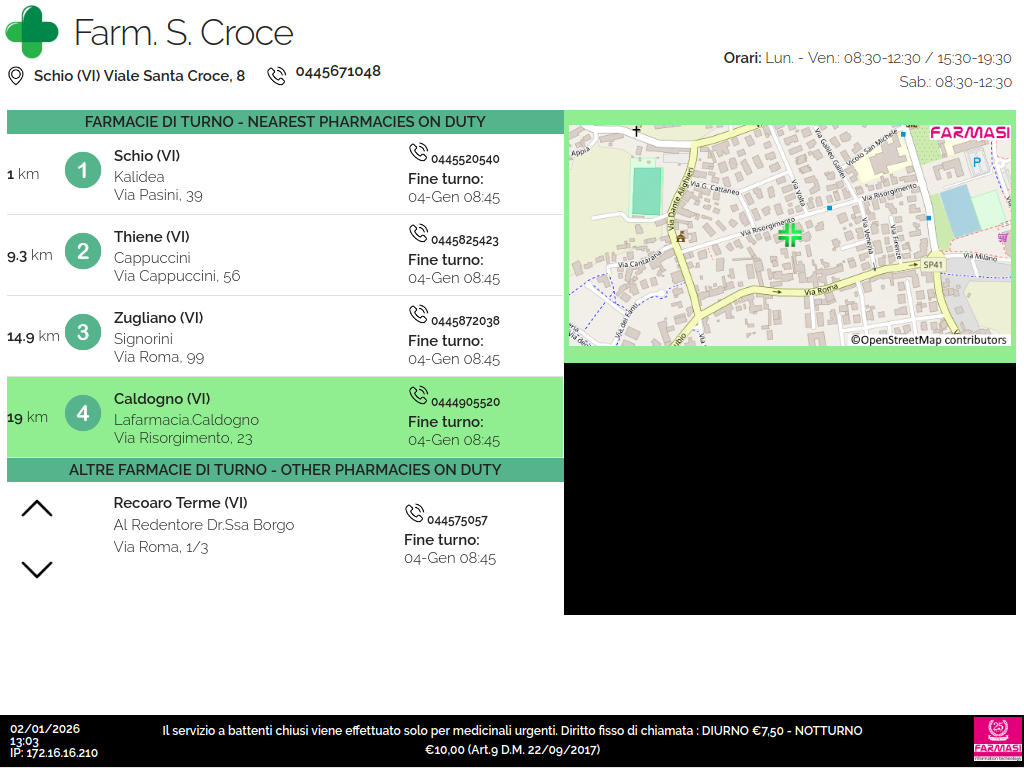Click the parking P symbol on map
1024x768 pixels.
(x=976, y=161)
